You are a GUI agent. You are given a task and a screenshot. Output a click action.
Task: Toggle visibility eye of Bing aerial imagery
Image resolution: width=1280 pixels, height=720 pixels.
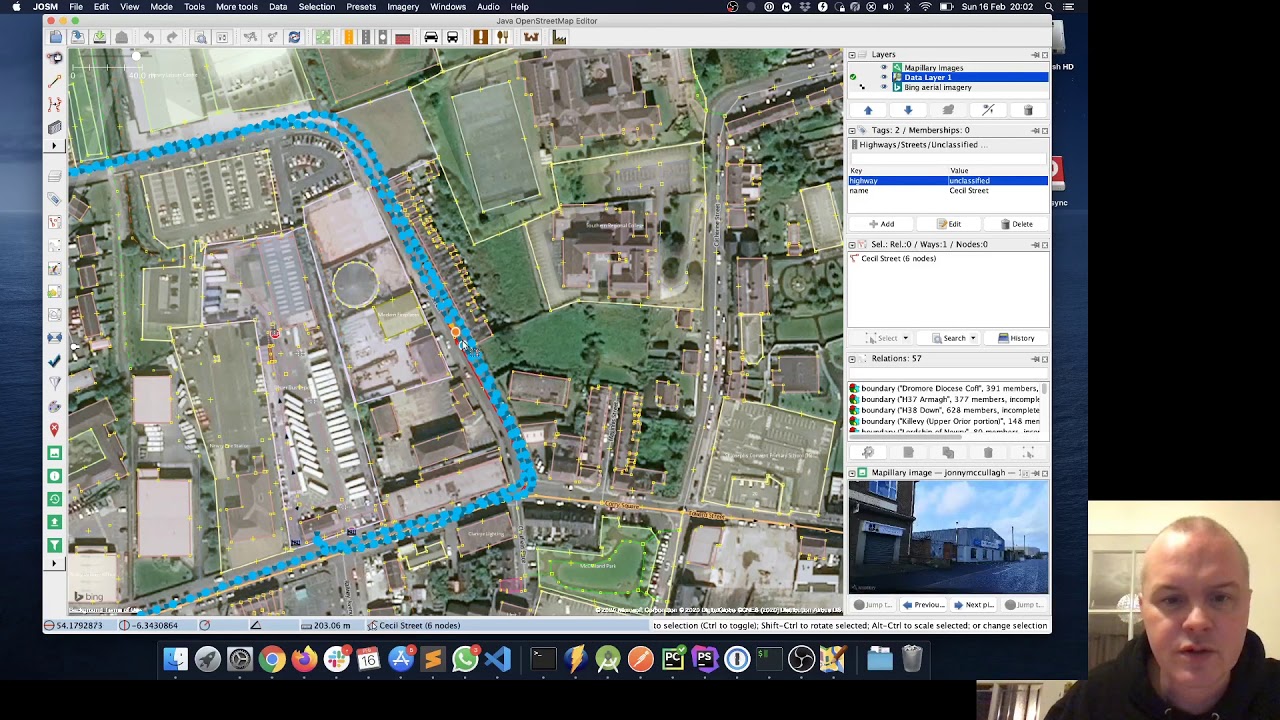[x=883, y=87]
